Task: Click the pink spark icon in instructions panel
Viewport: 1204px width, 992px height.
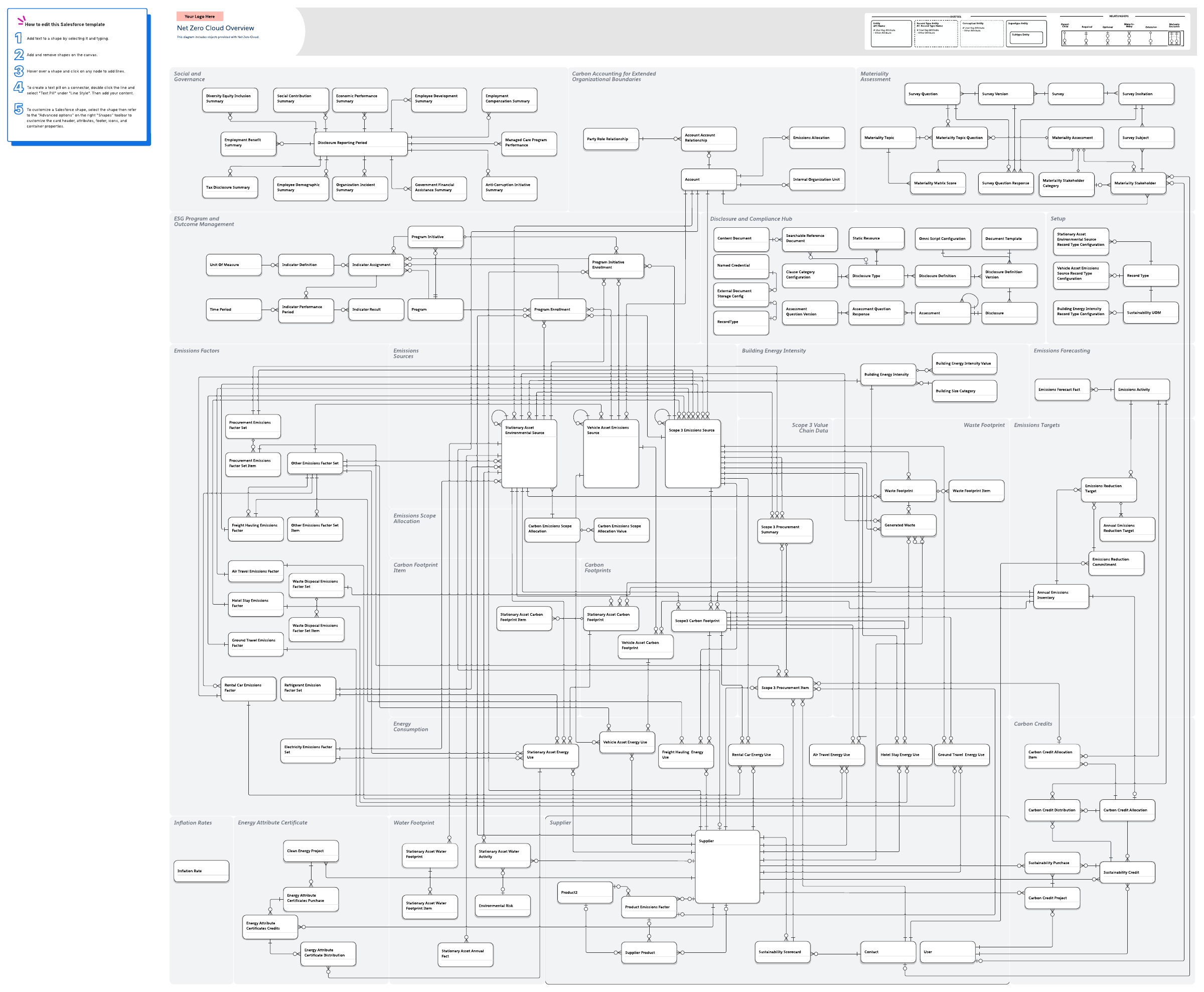Action: click(x=21, y=20)
